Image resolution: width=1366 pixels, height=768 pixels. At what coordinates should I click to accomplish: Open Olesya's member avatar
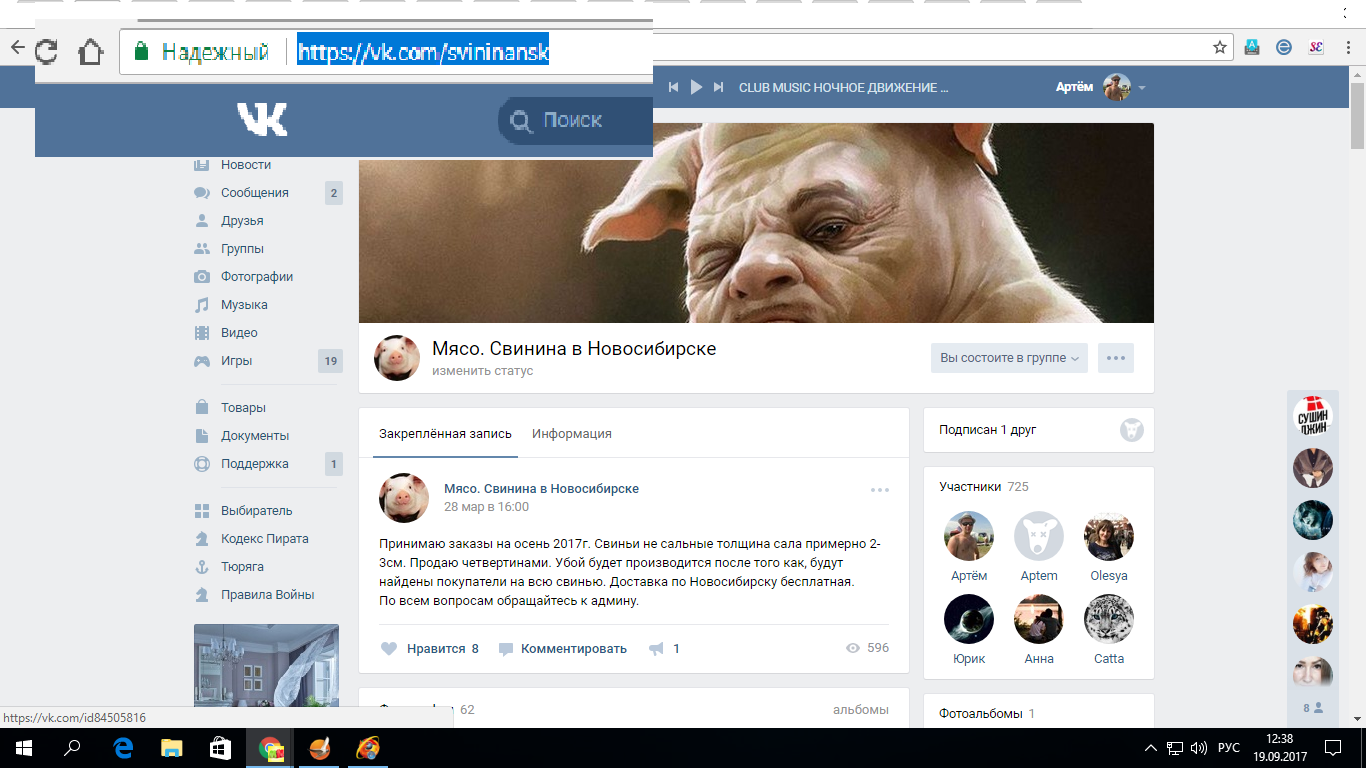click(1108, 537)
